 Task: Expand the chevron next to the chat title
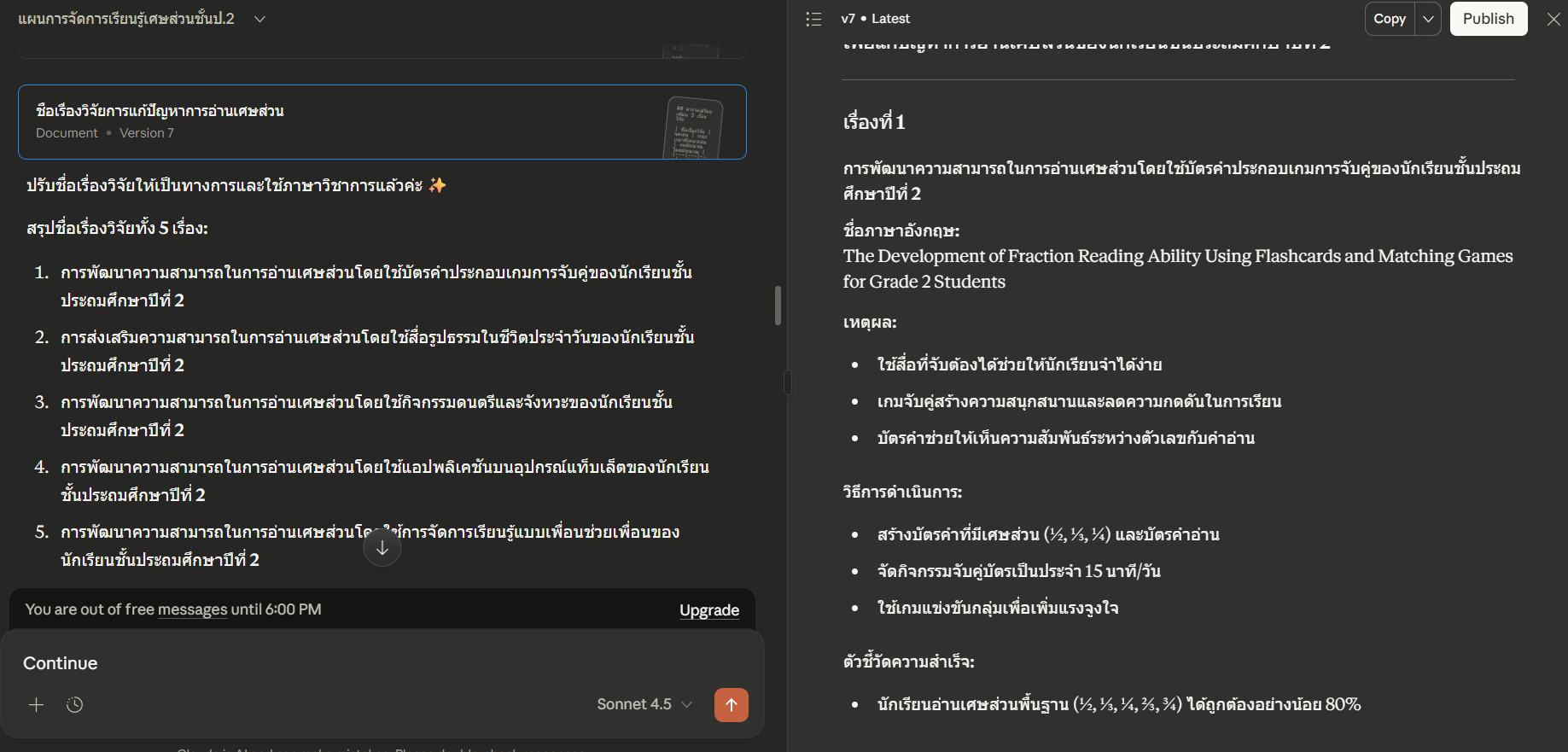[x=259, y=19]
